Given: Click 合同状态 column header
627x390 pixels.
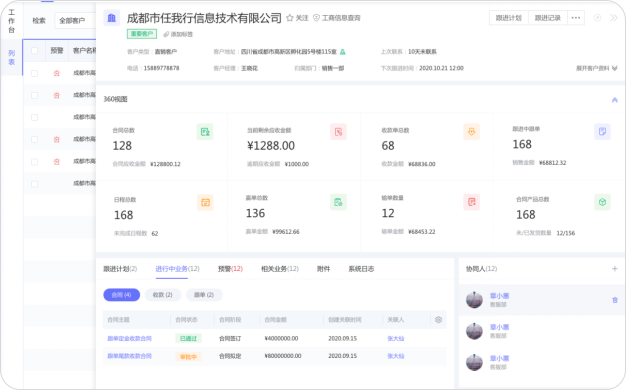Looking at the screenshot, I should (x=186, y=320).
